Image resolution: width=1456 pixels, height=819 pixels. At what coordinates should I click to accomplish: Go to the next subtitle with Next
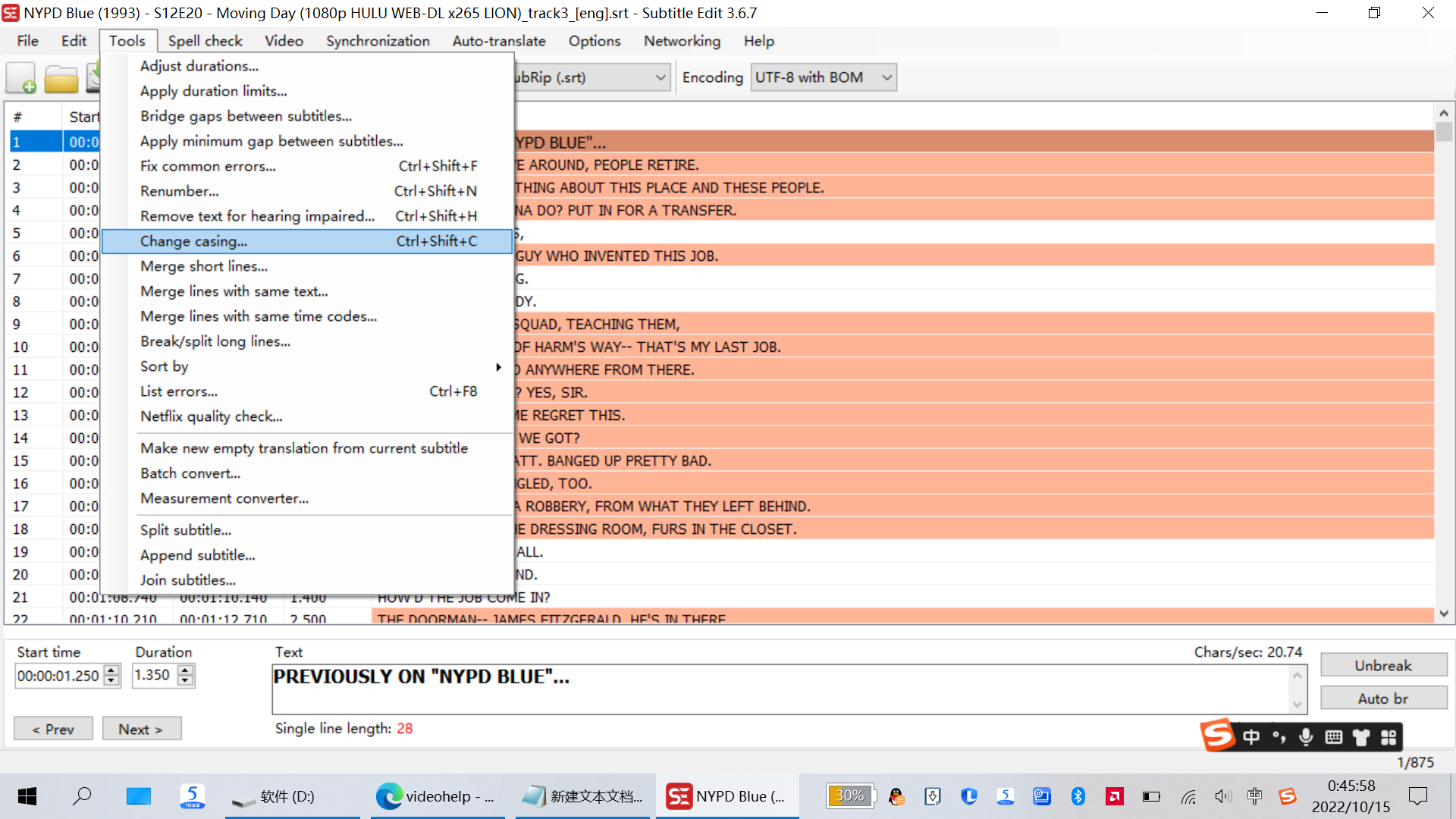pos(142,729)
